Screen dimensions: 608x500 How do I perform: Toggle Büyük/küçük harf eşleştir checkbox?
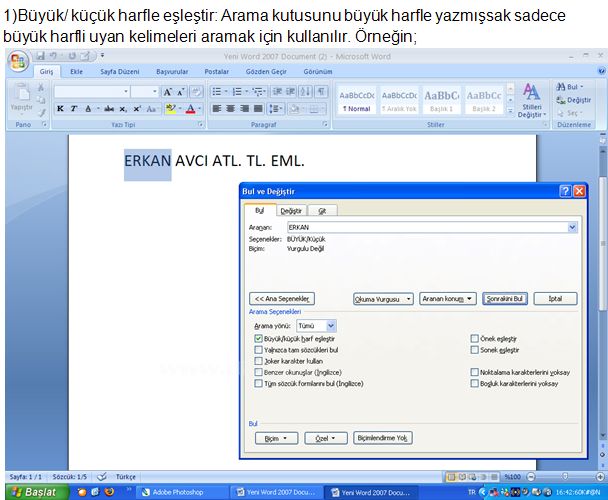[x=258, y=339]
